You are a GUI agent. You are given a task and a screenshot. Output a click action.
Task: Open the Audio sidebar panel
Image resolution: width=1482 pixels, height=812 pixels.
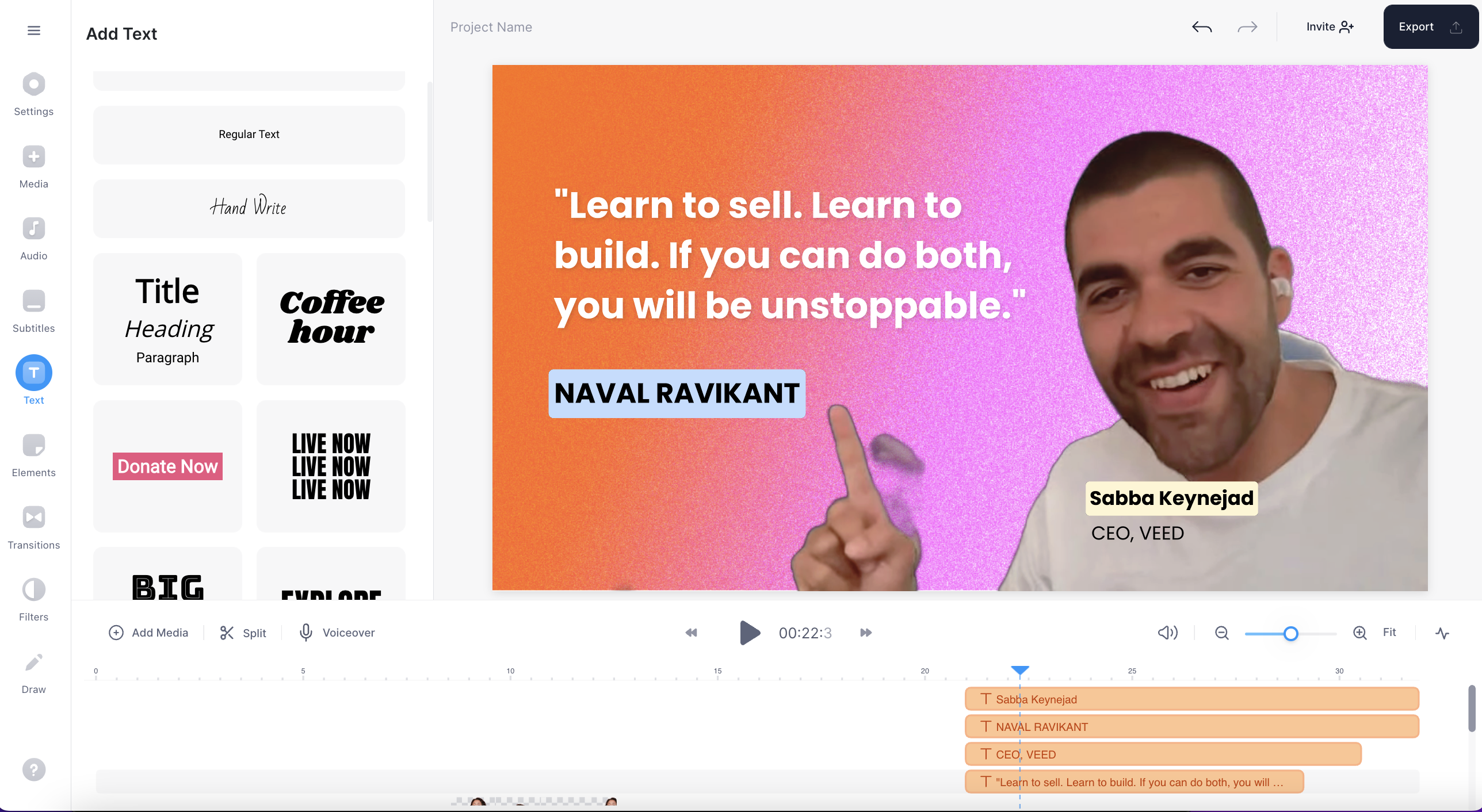(x=34, y=239)
